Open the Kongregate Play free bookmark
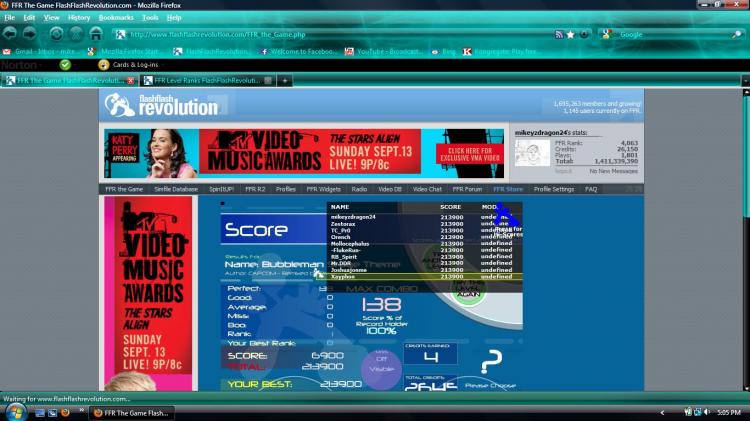Image resolution: width=750 pixels, height=421 pixels. pyautogui.click(x=500, y=52)
